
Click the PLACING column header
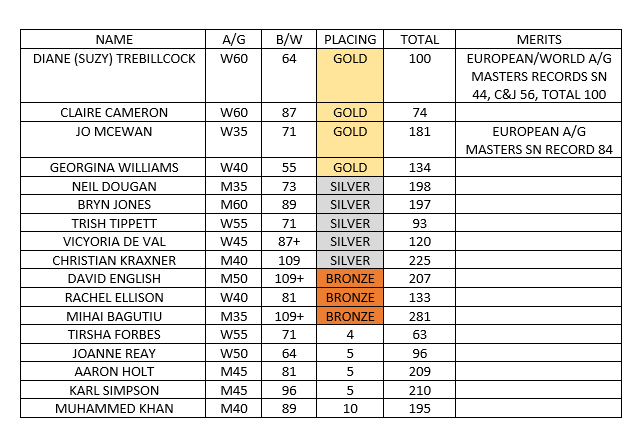coord(350,40)
